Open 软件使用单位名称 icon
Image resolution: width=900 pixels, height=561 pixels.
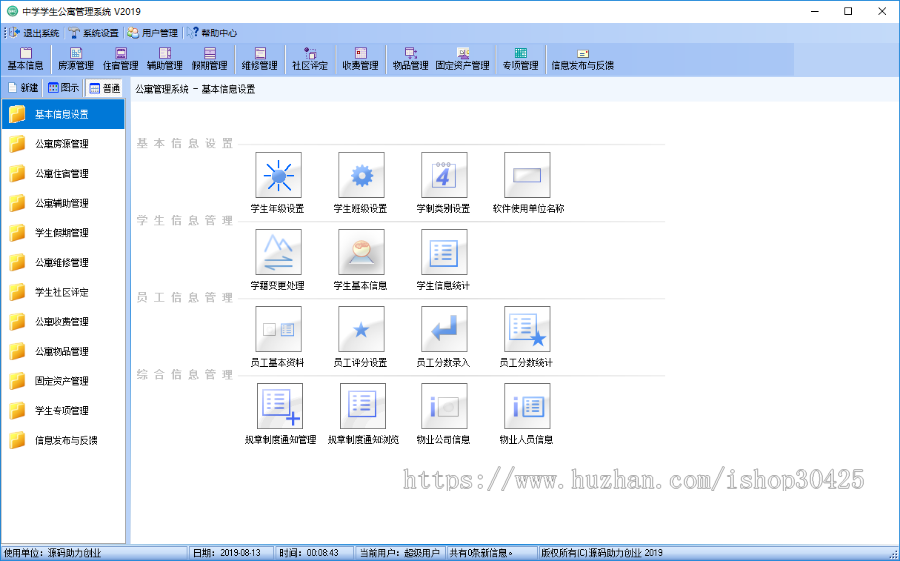527,176
